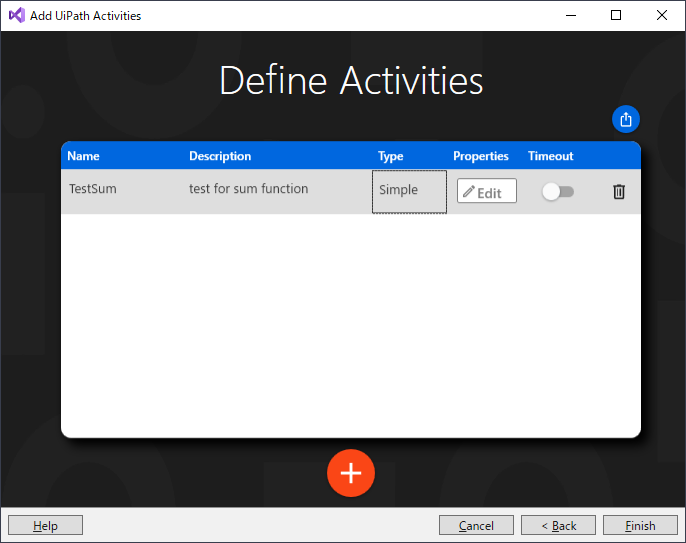Image resolution: width=686 pixels, height=543 pixels.
Task: Click the Description column header
Action: (220, 156)
